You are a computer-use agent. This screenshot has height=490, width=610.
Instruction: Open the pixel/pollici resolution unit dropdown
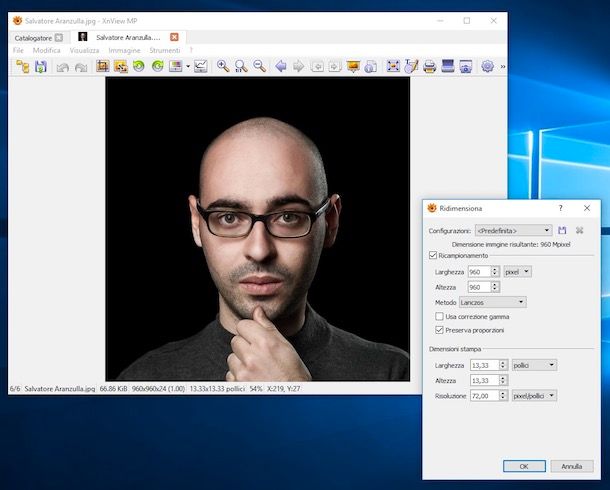pos(533,396)
